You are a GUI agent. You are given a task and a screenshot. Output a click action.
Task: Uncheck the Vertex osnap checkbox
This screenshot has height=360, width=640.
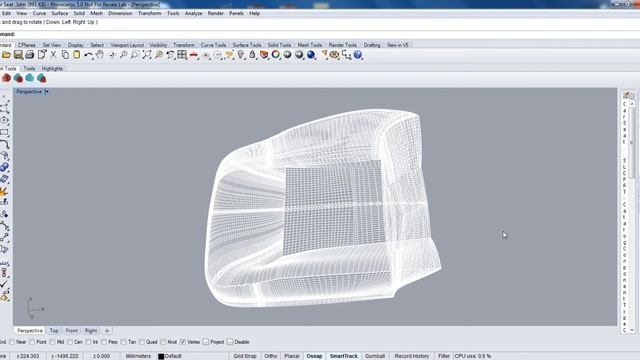[183, 342]
